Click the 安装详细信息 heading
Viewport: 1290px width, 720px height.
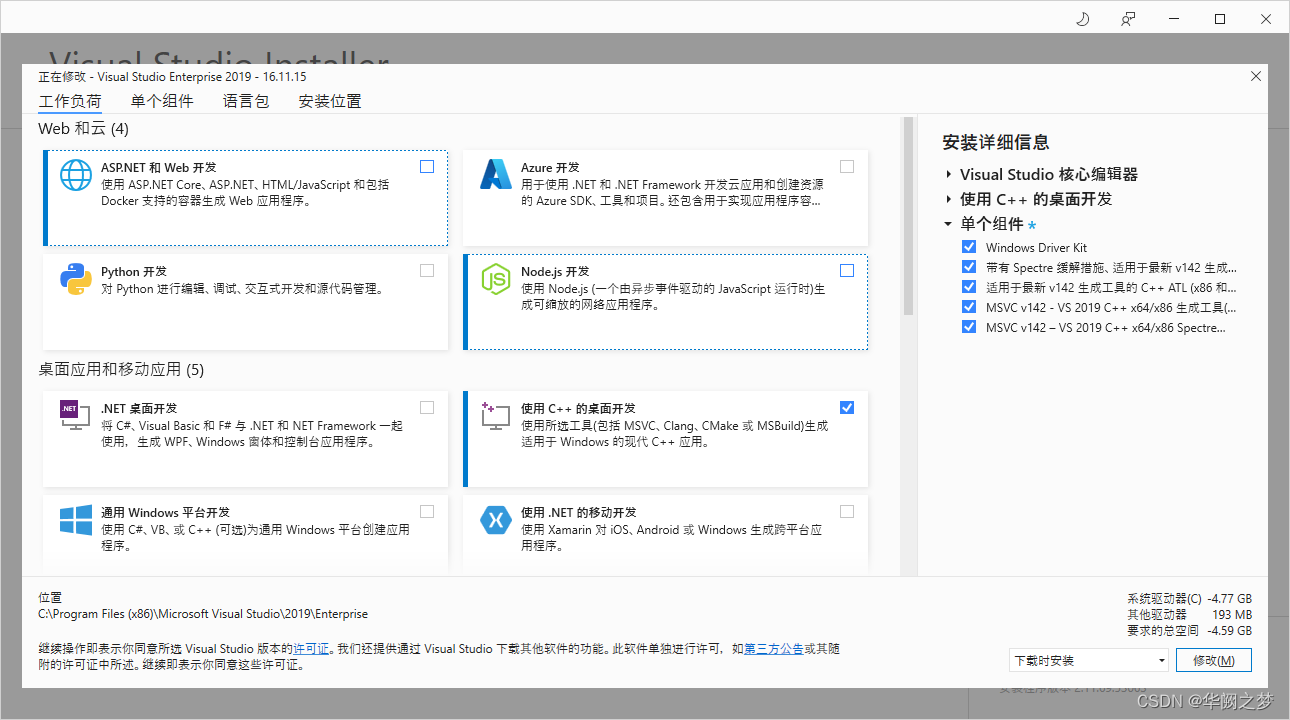tap(996, 142)
